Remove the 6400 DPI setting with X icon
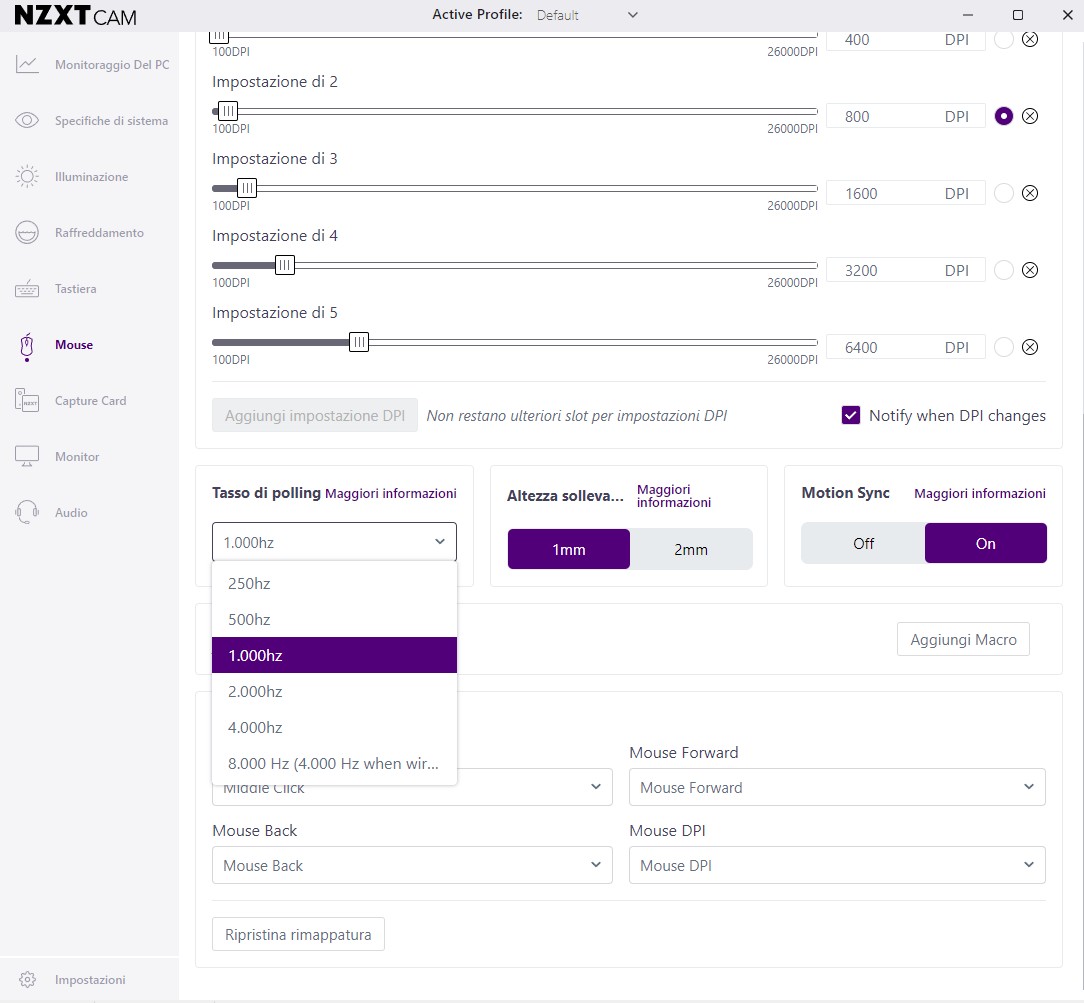The height and width of the screenshot is (1003, 1084). pos(1030,347)
